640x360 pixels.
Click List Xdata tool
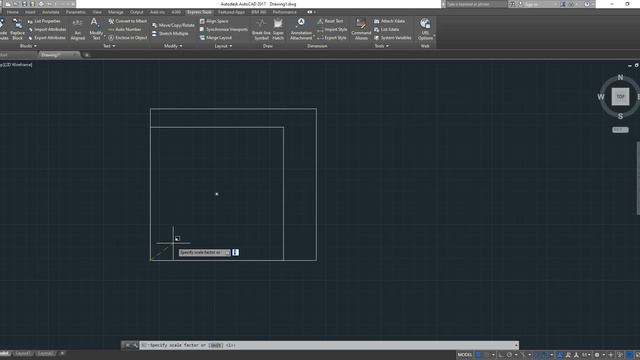(387, 29)
